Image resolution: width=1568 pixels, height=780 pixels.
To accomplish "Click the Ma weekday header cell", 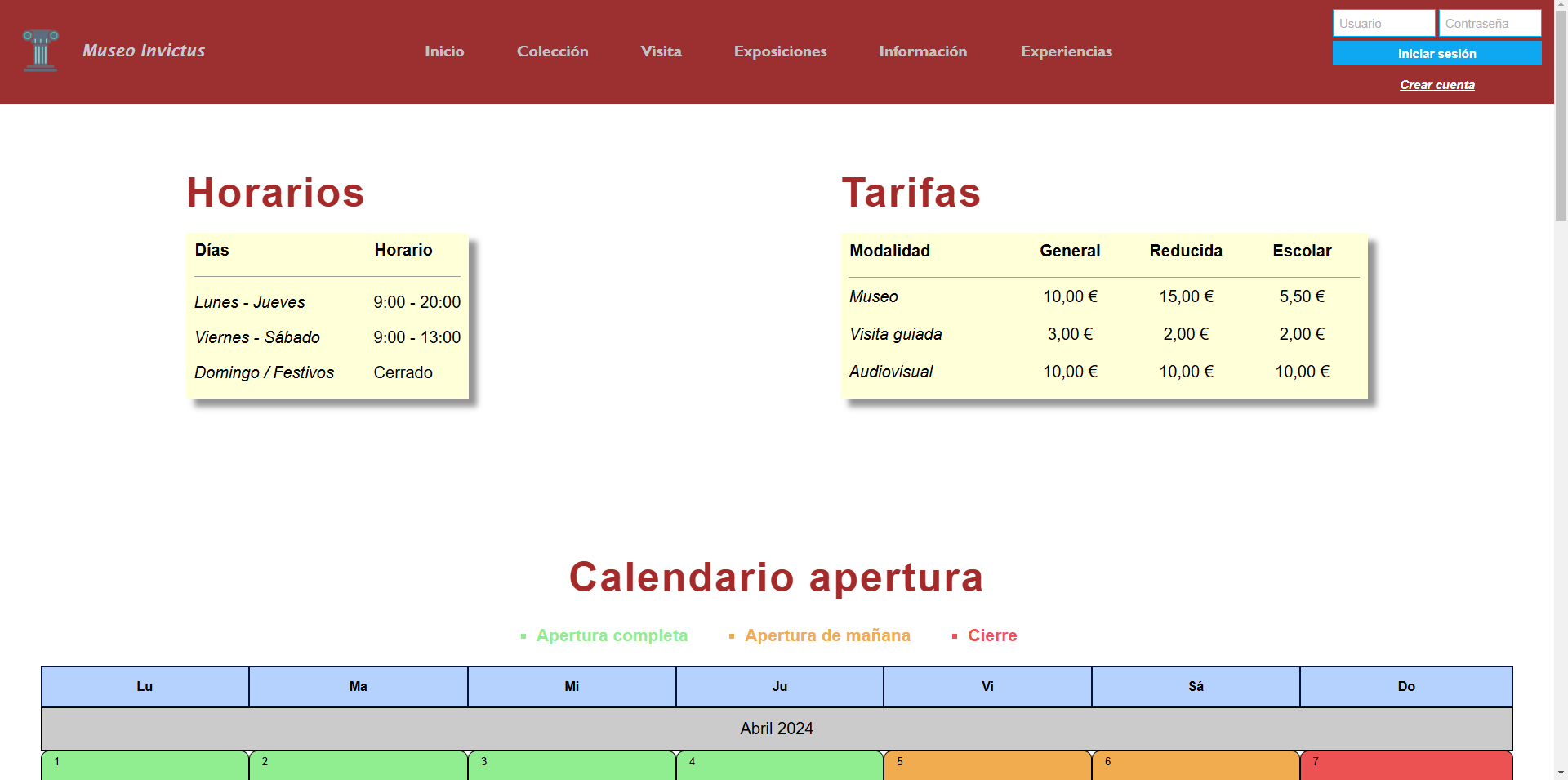I will [359, 687].
